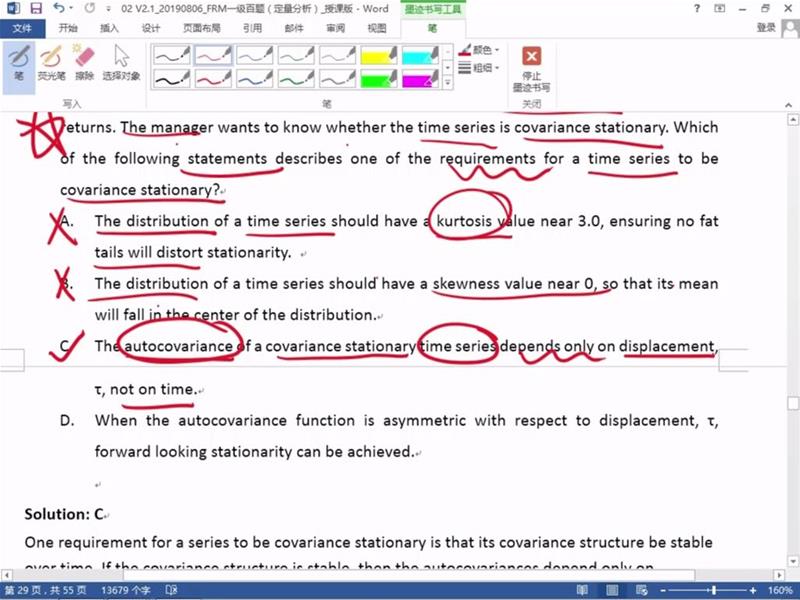Customize Quick Access Toolbar dropdown
This screenshot has height=600, width=800.
(x=108, y=9)
